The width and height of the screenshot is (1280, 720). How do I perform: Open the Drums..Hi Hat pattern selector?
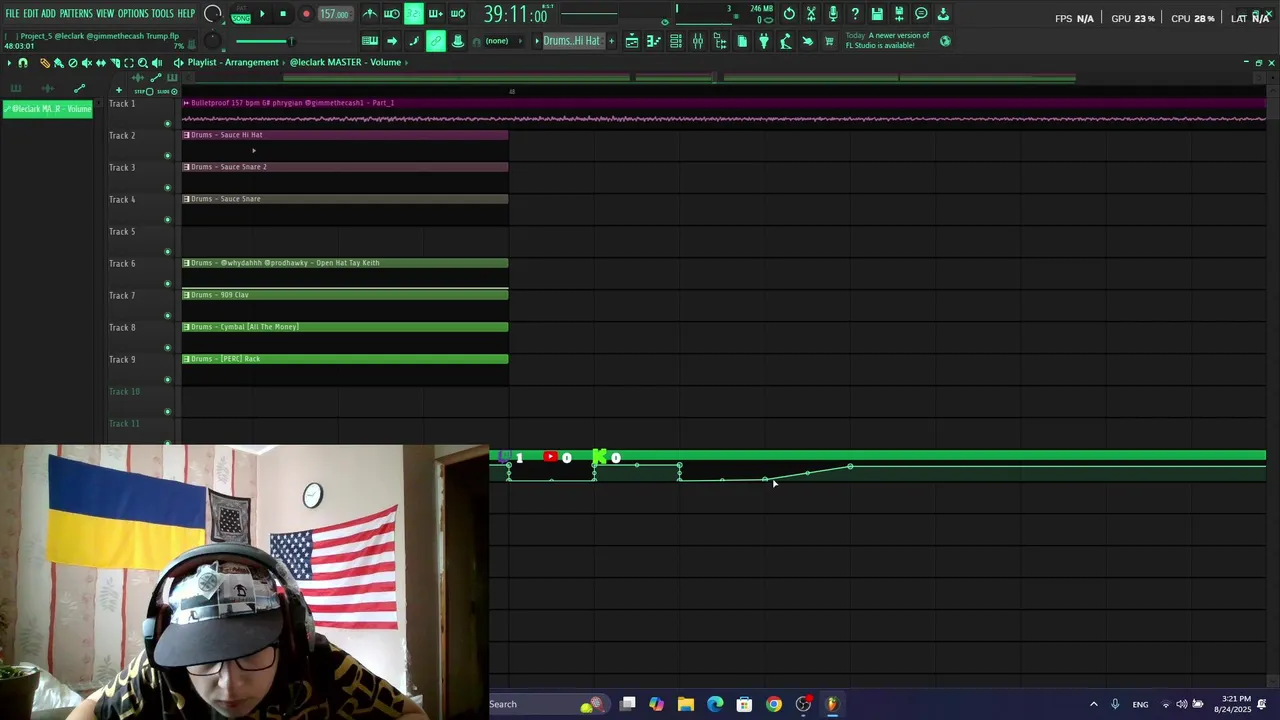pos(572,41)
